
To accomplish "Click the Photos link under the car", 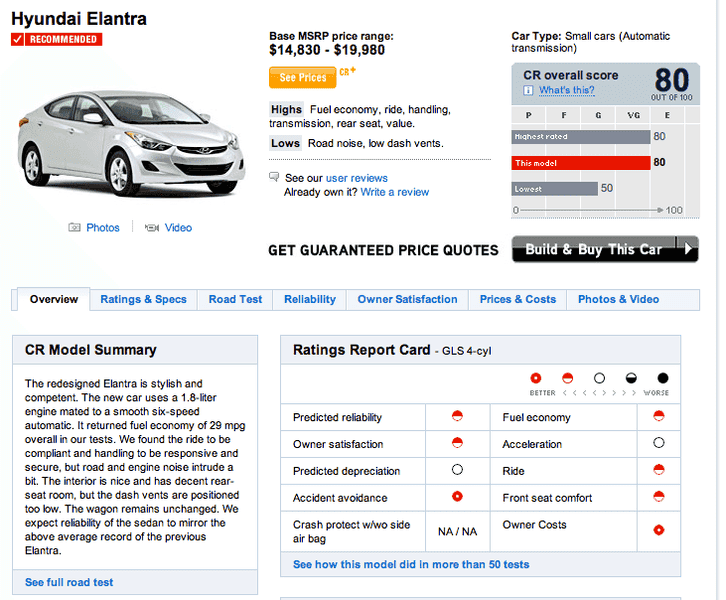I will pos(103,228).
